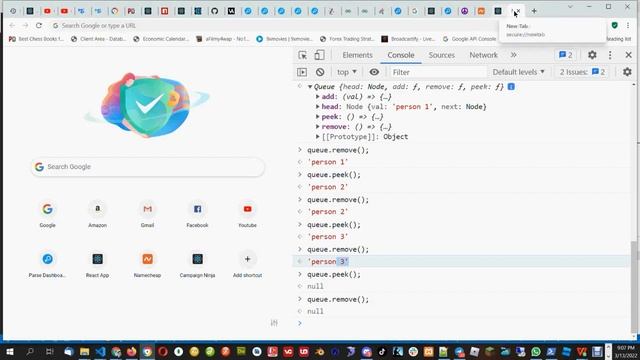Open the 'Best Chess Books' bookmark
This screenshot has width=640, height=360.
click(x=36, y=39)
